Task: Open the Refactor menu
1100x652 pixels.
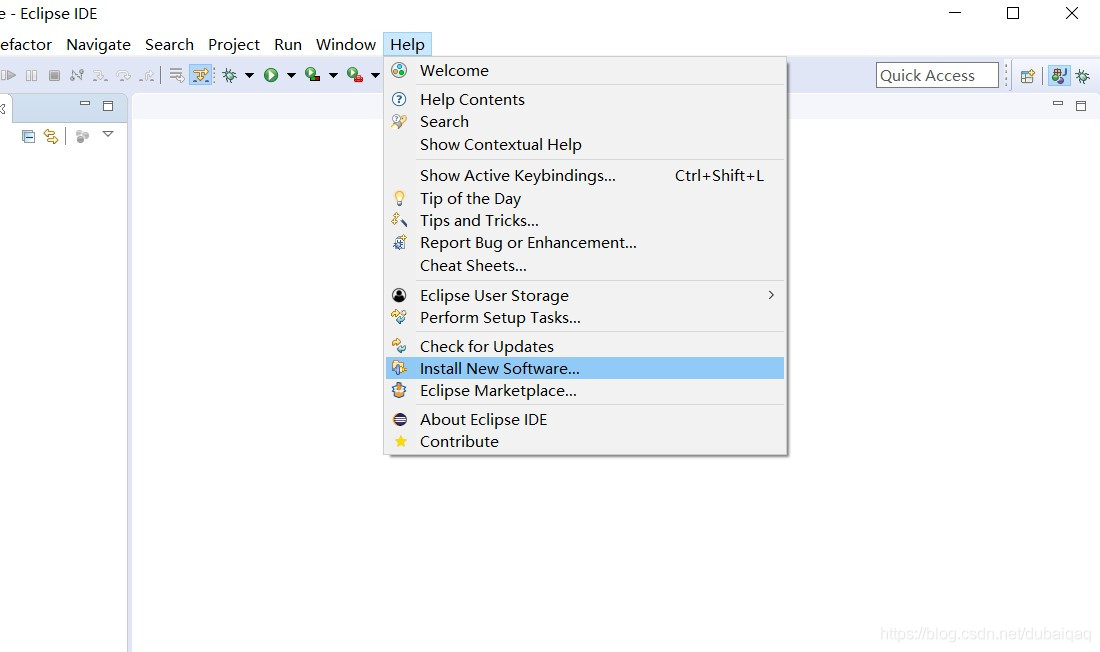Action: (x=25, y=44)
